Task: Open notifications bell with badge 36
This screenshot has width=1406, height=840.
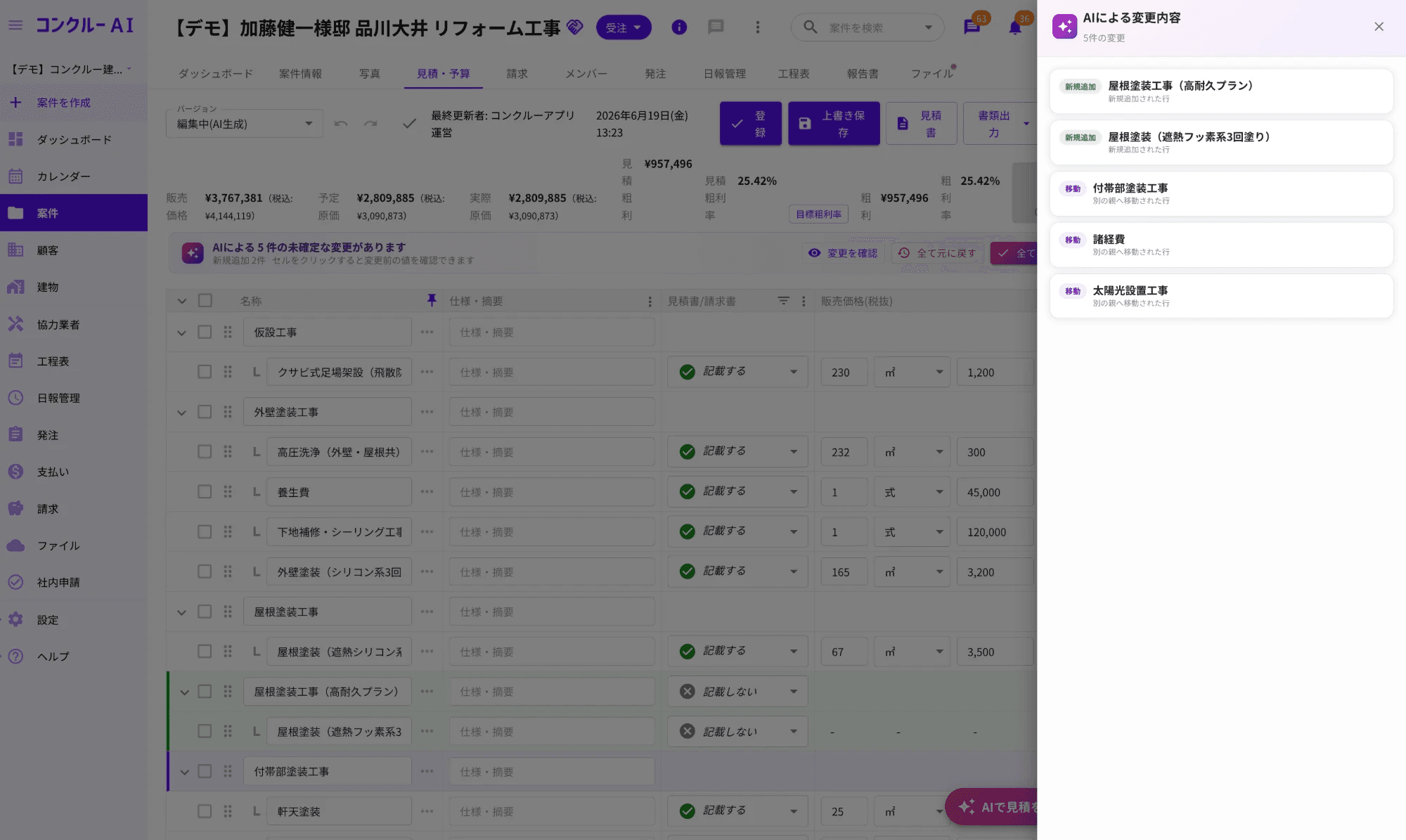Action: [x=1014, y=28]
